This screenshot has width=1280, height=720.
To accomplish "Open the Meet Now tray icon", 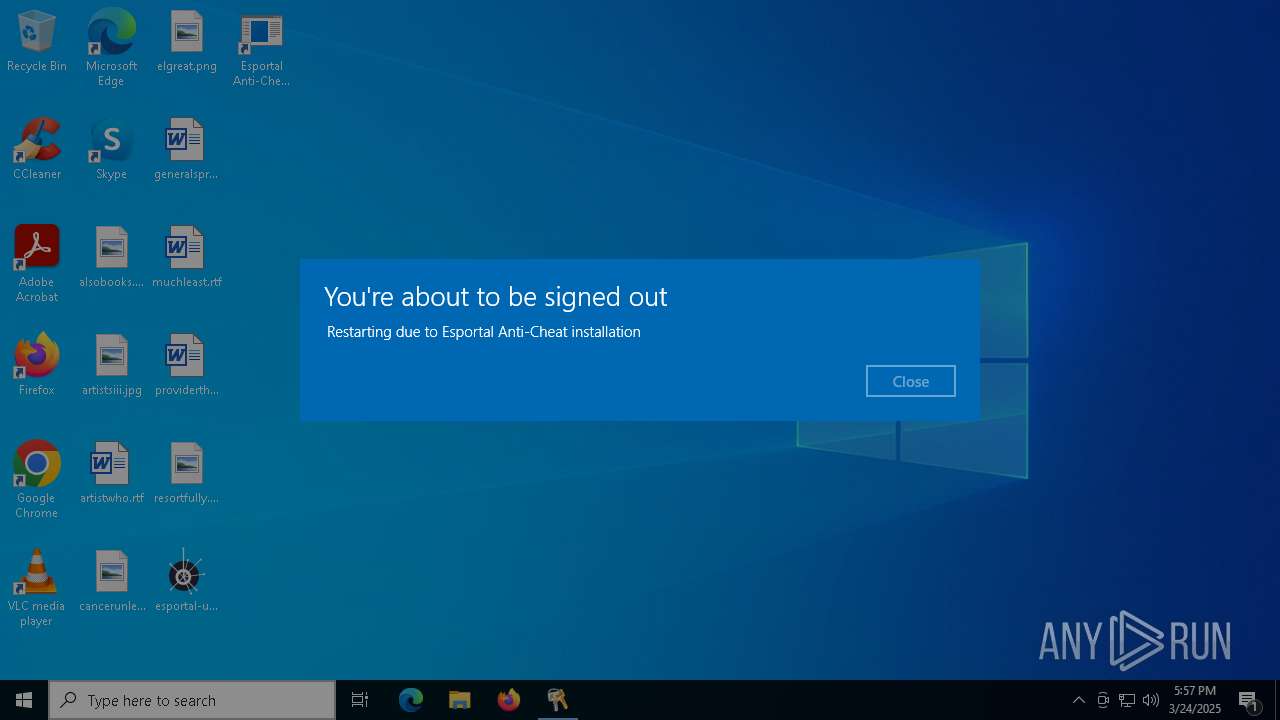I will click(1103, 700).
